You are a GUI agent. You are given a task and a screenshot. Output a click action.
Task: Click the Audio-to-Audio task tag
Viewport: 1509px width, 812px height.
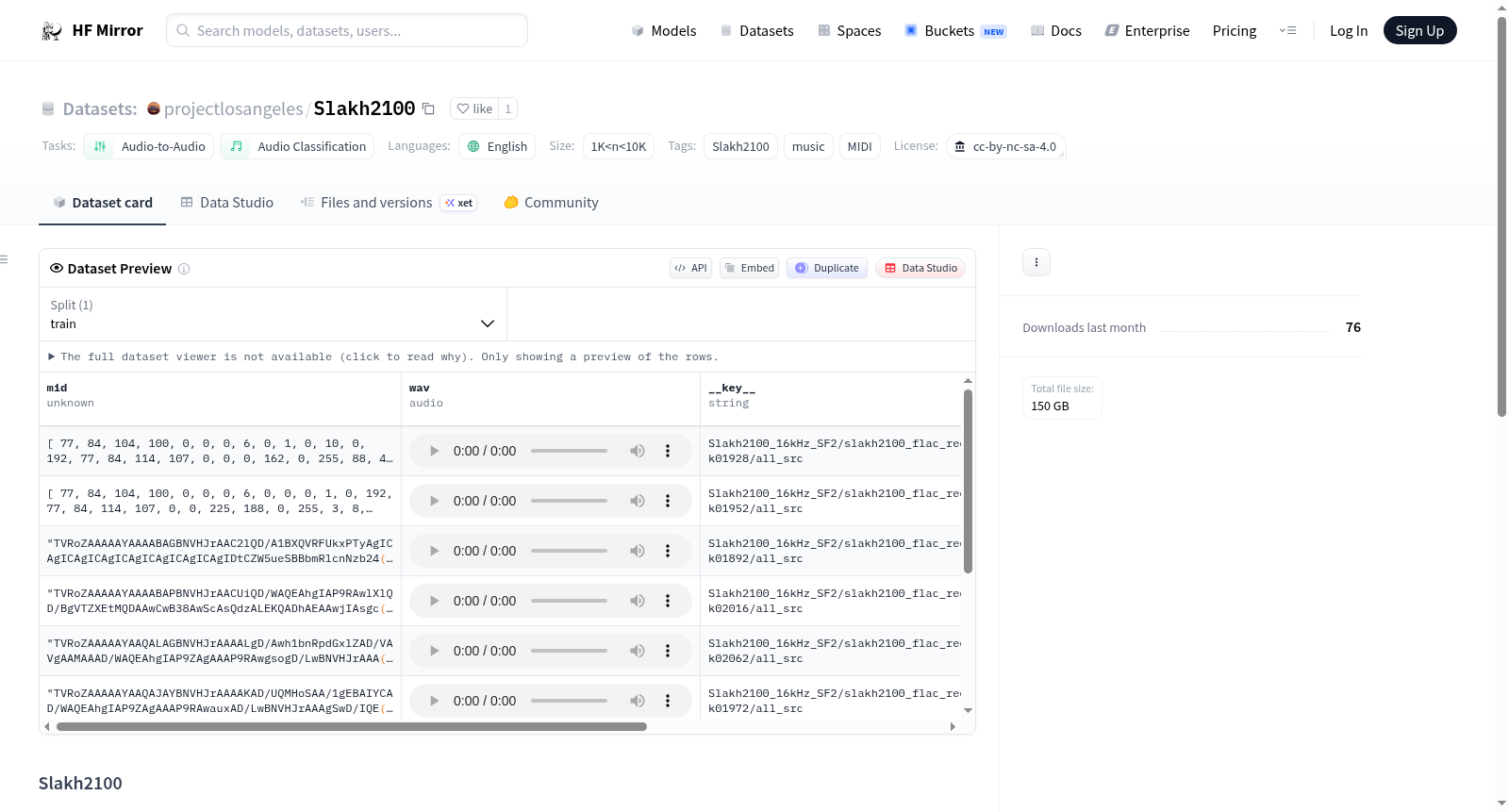click(149, 146)
